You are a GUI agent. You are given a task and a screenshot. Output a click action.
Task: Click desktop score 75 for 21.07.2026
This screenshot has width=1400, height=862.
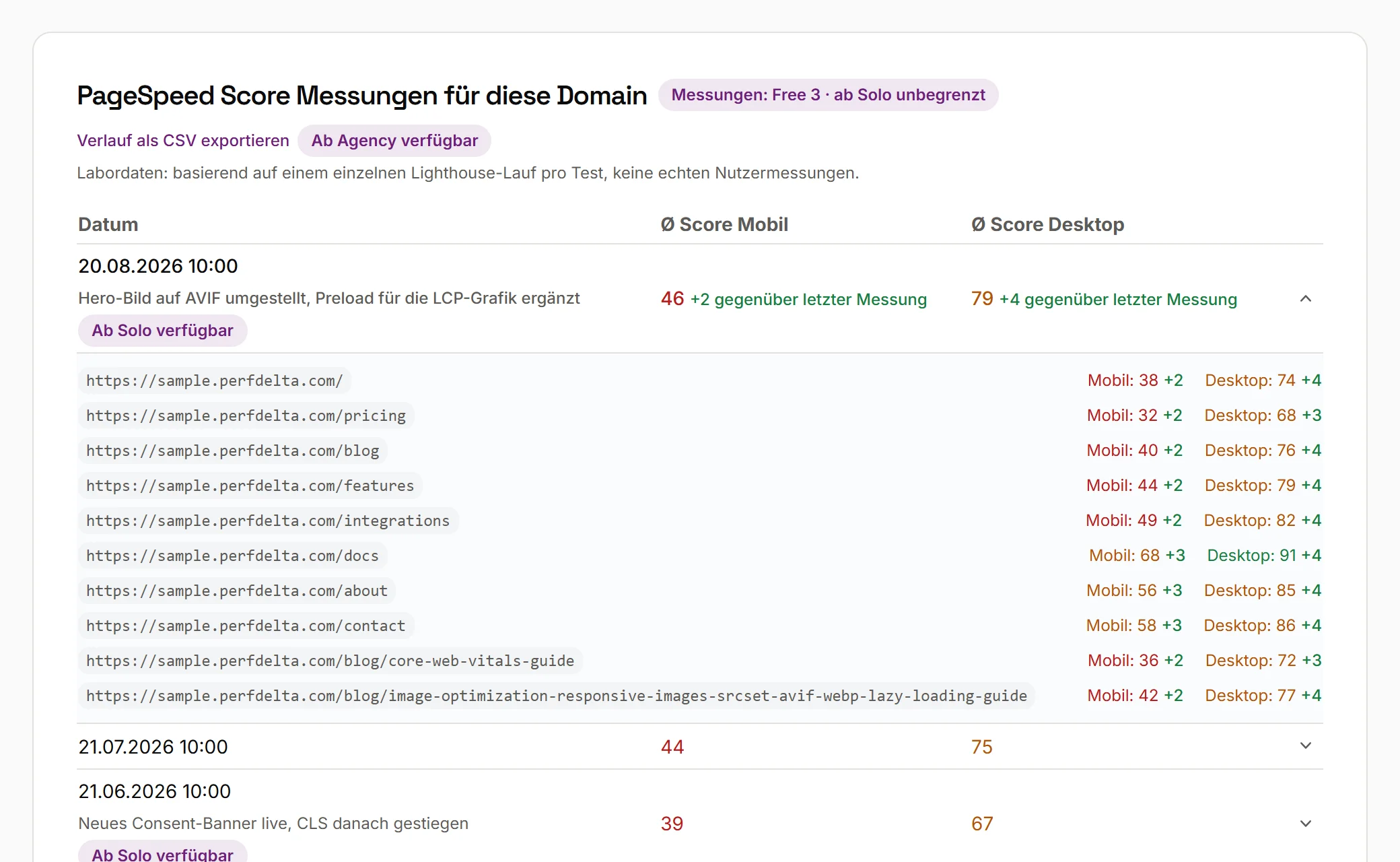(982, 747)
